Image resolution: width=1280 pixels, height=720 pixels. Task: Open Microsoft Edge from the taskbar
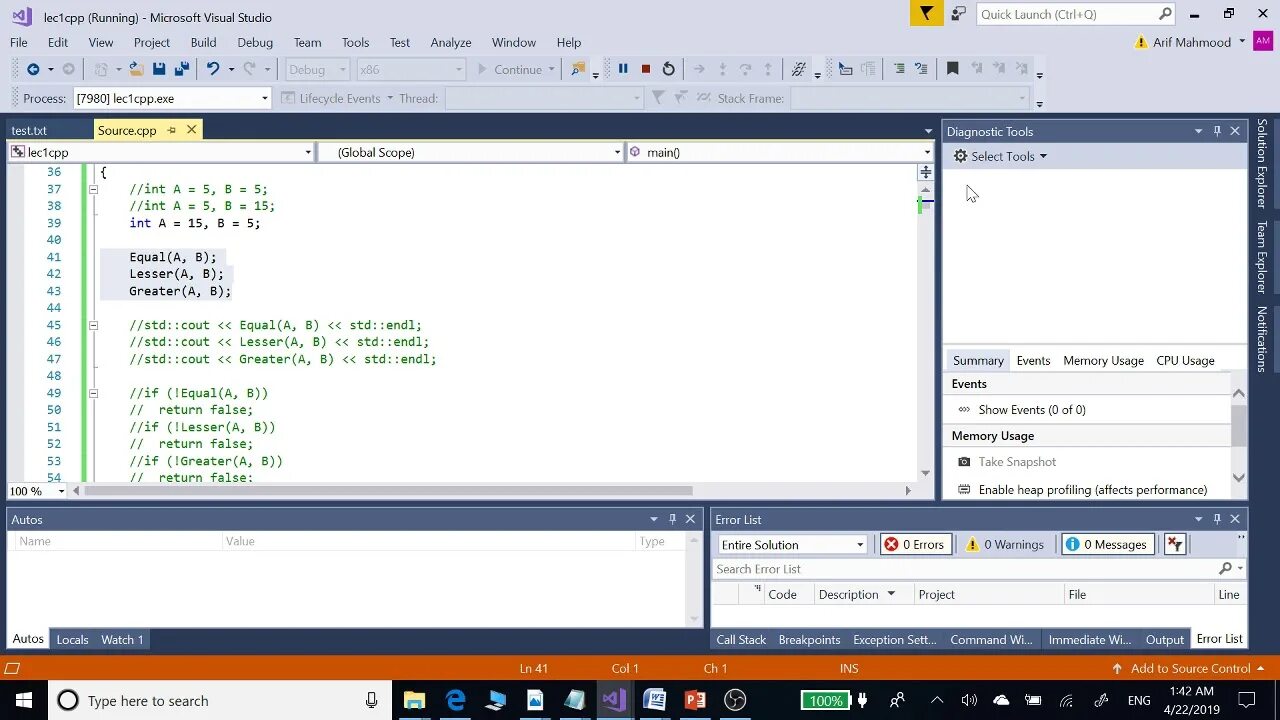455,700
